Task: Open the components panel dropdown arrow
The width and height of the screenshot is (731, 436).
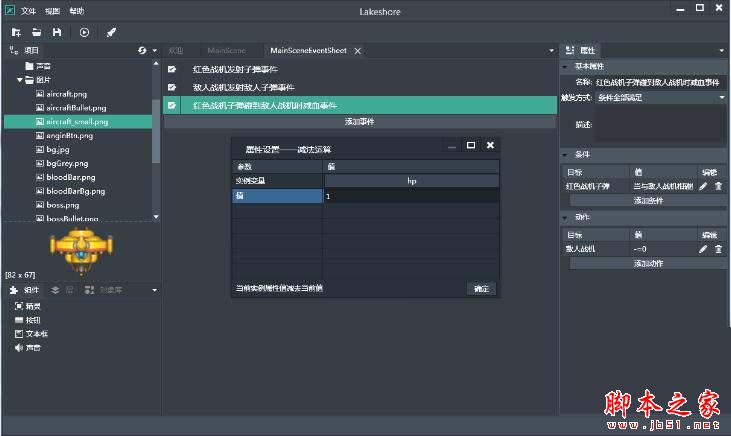Action: (x=155, y=291)
